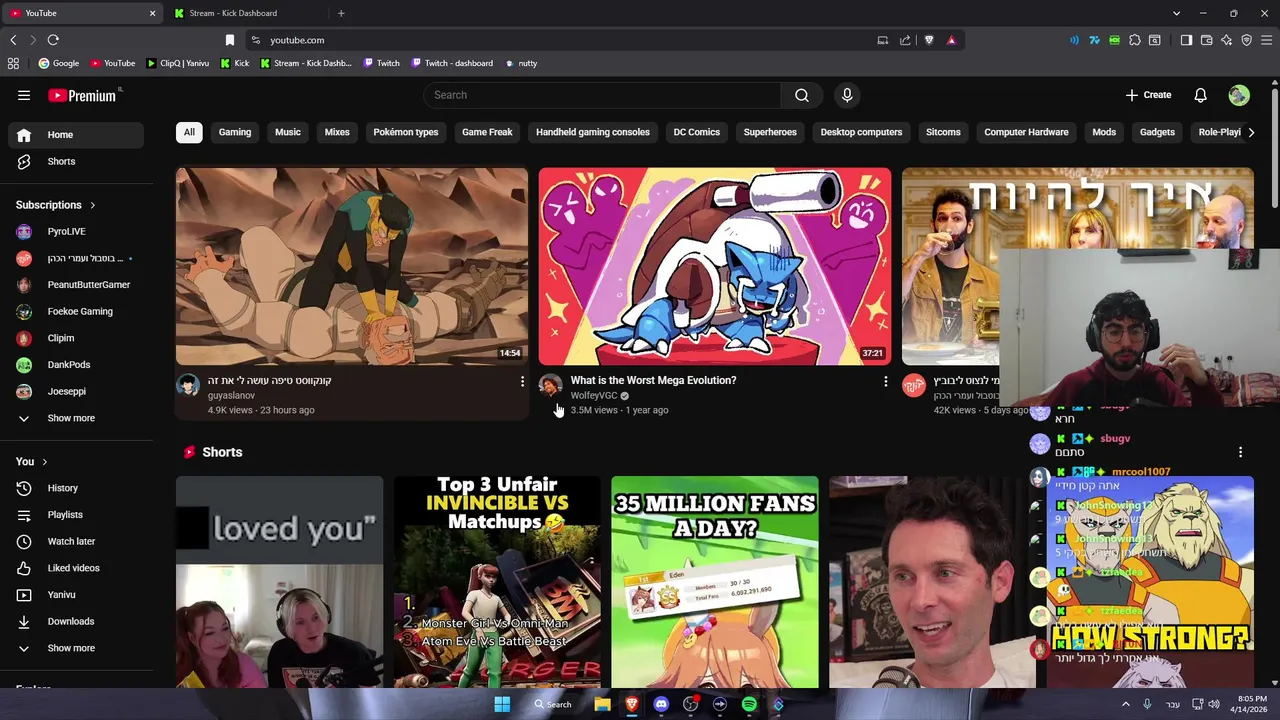Click the share page icon in address bar

(x=905, y=40)
